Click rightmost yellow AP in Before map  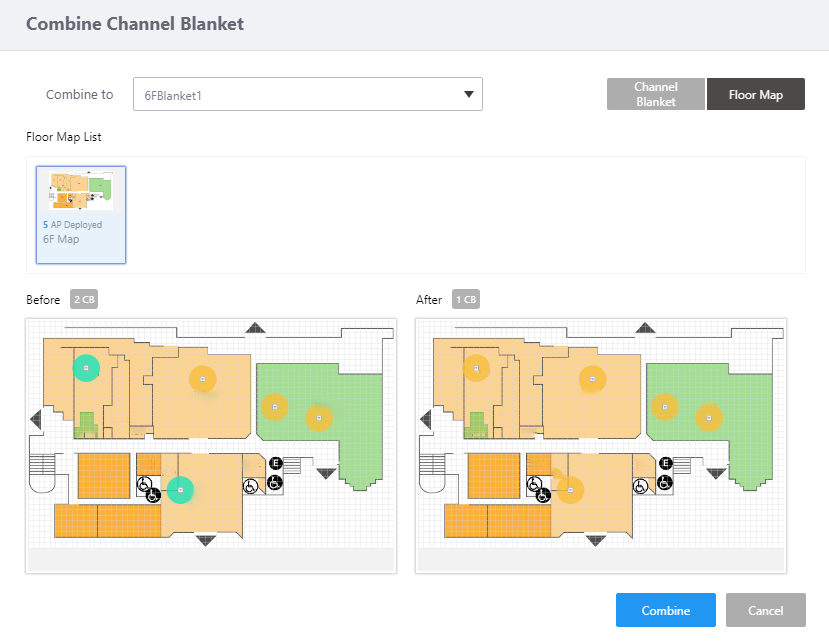pyautogui.click(x=319, y=417)
